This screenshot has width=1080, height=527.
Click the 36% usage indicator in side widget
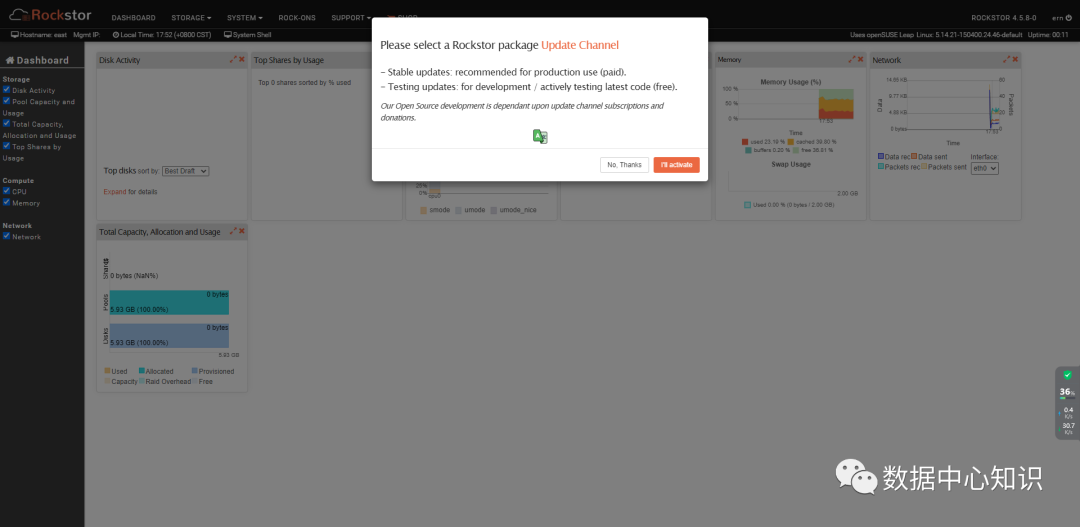[1067, 393]
